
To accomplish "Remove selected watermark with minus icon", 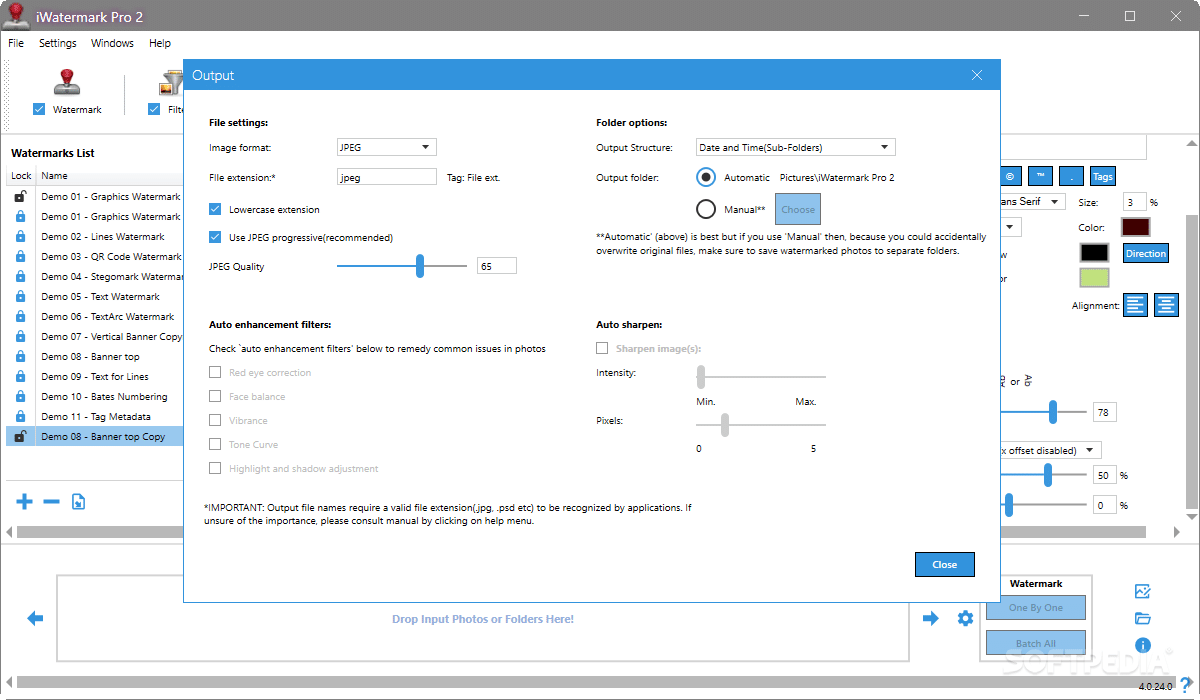I will click(51, 502).
